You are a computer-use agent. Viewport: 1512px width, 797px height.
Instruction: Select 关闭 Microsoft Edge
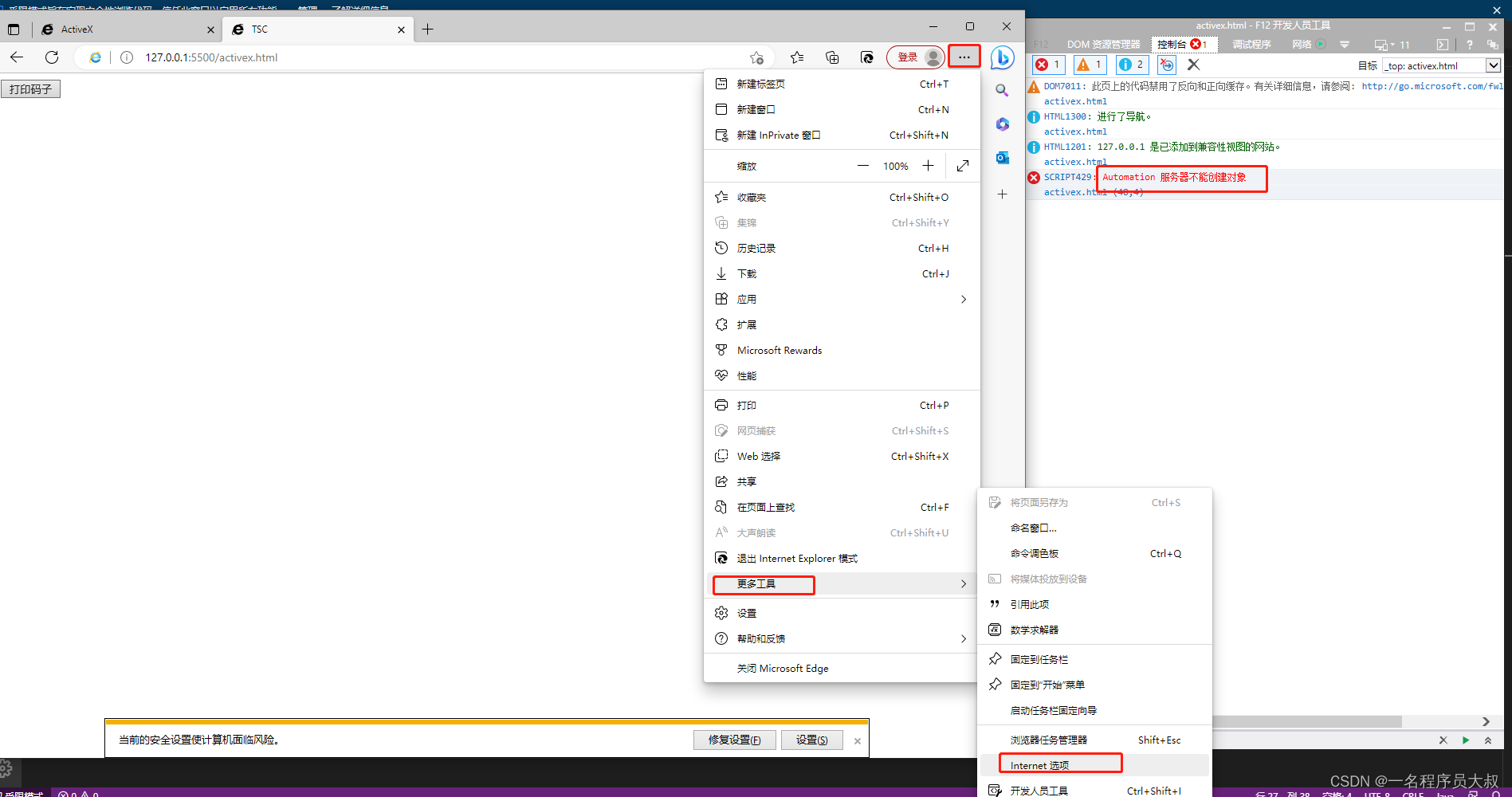[842, 668]
